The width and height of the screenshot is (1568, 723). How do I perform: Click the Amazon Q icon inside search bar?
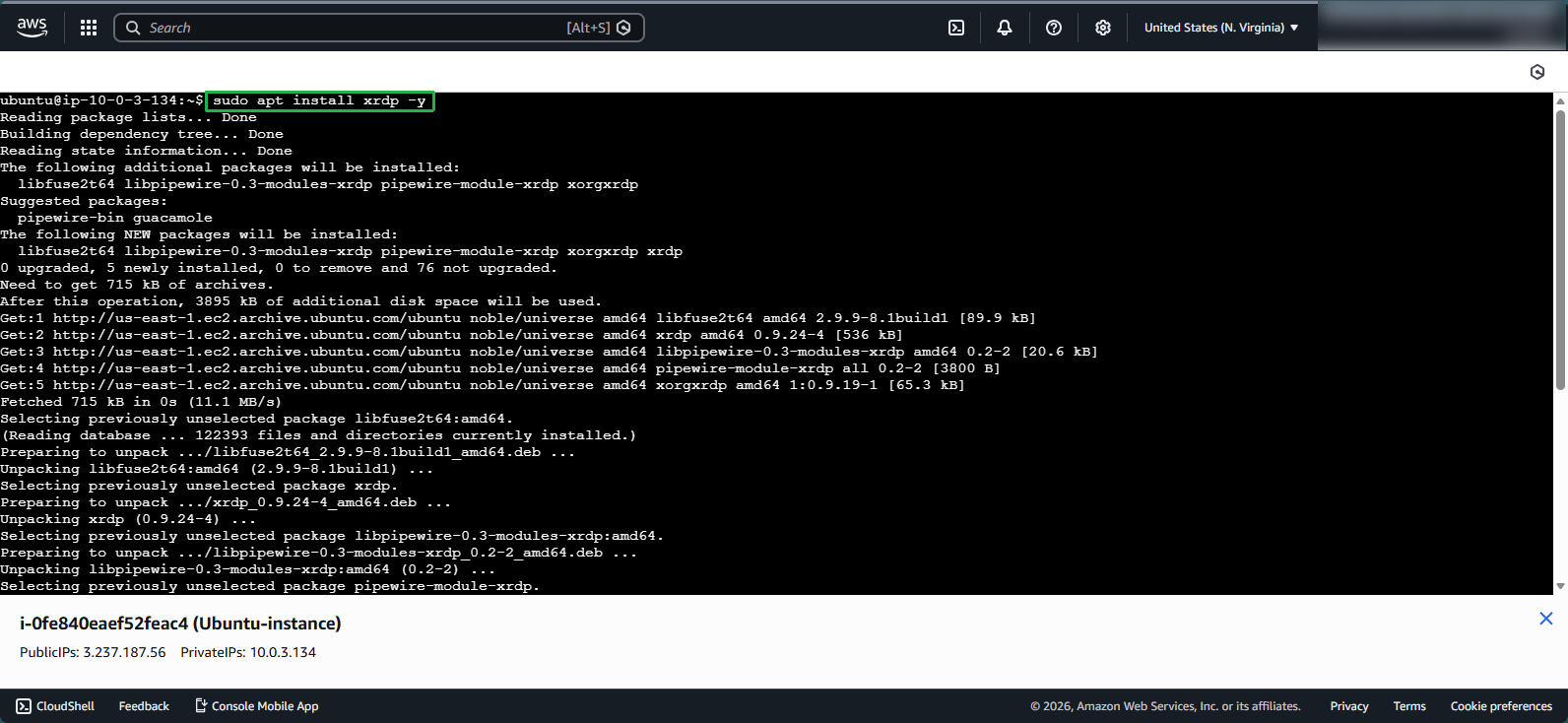[623, 28]
